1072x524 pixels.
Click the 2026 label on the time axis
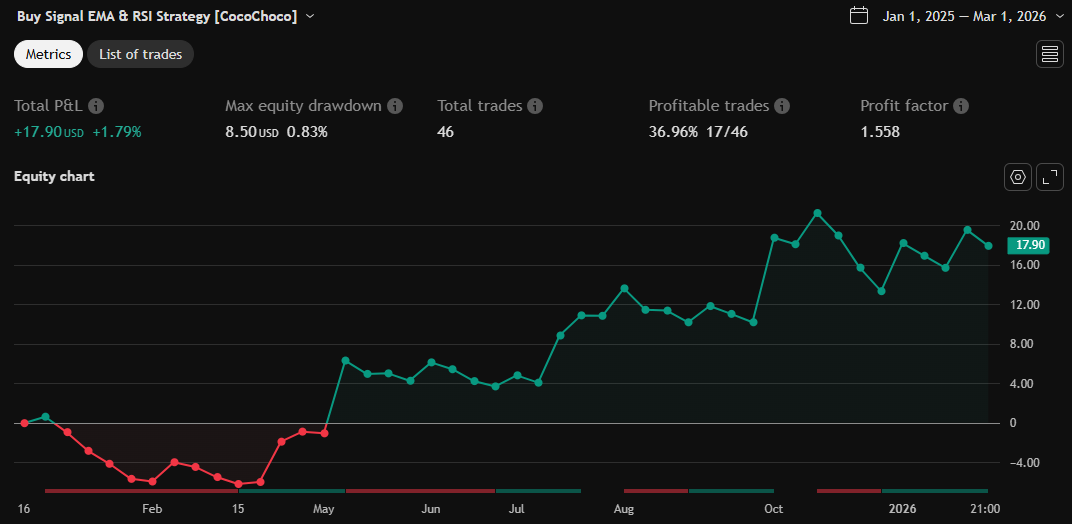point(902,509)
